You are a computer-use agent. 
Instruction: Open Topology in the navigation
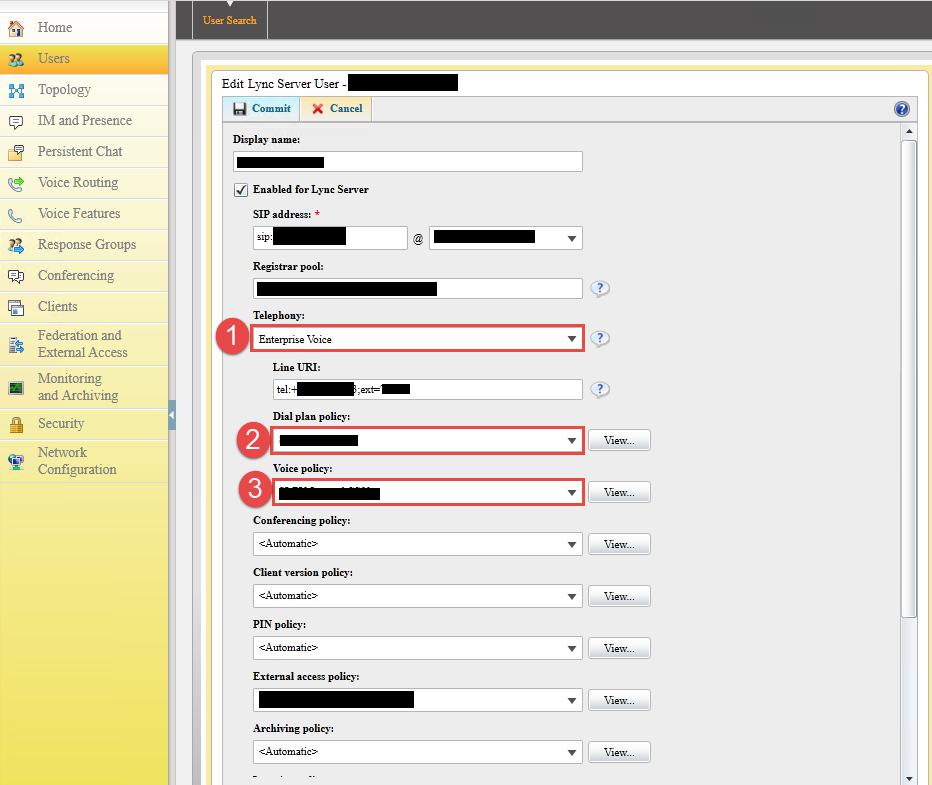(x=84, y=90)
